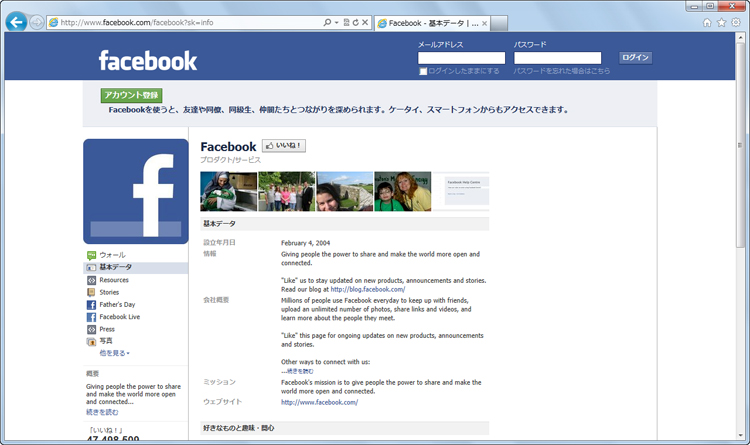750x445 pixels.
Task: Open the http://www.facebook.com/ website link
Action: point(320,402)
